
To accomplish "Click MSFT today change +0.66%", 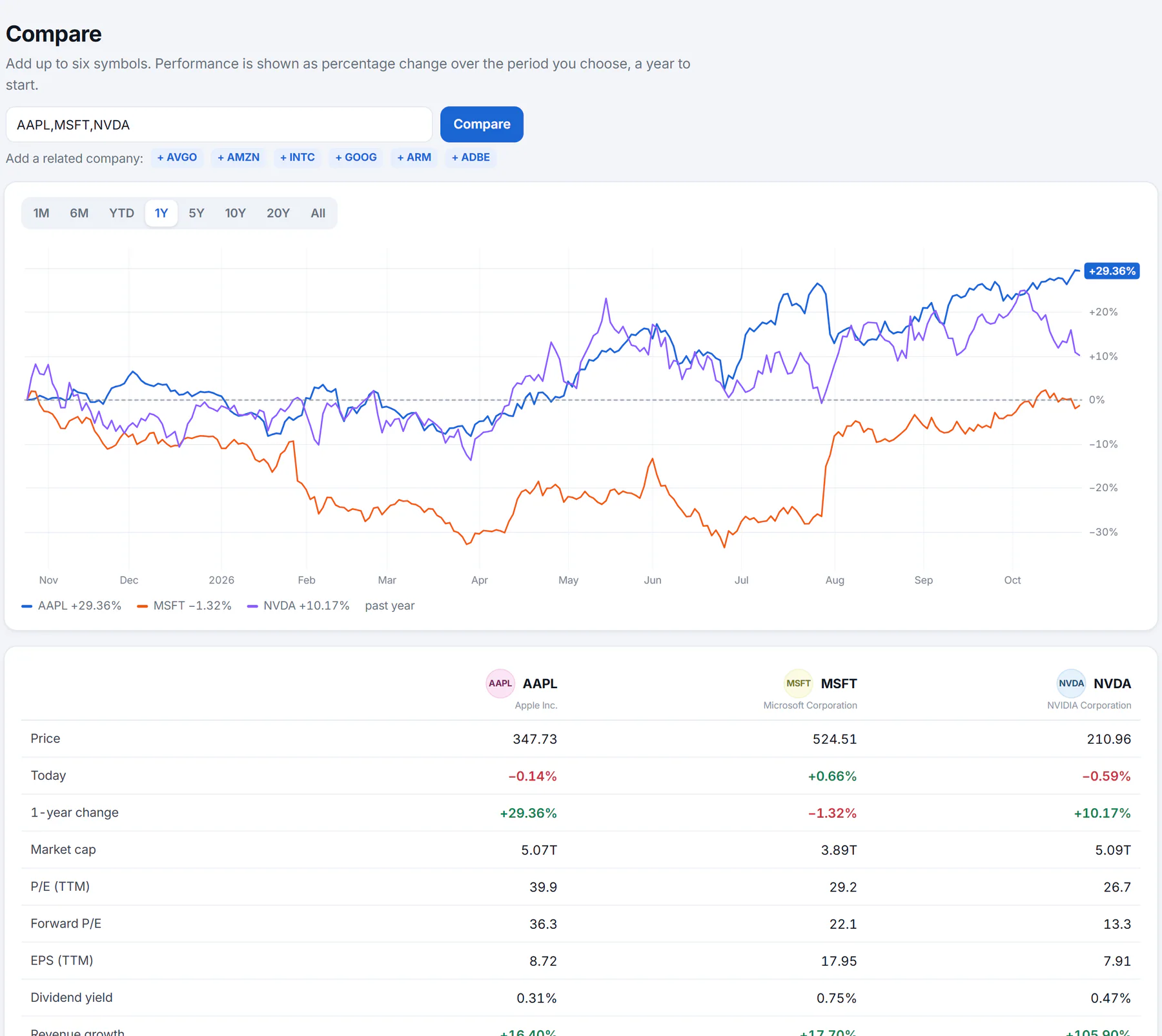I will tap(832, 777).
